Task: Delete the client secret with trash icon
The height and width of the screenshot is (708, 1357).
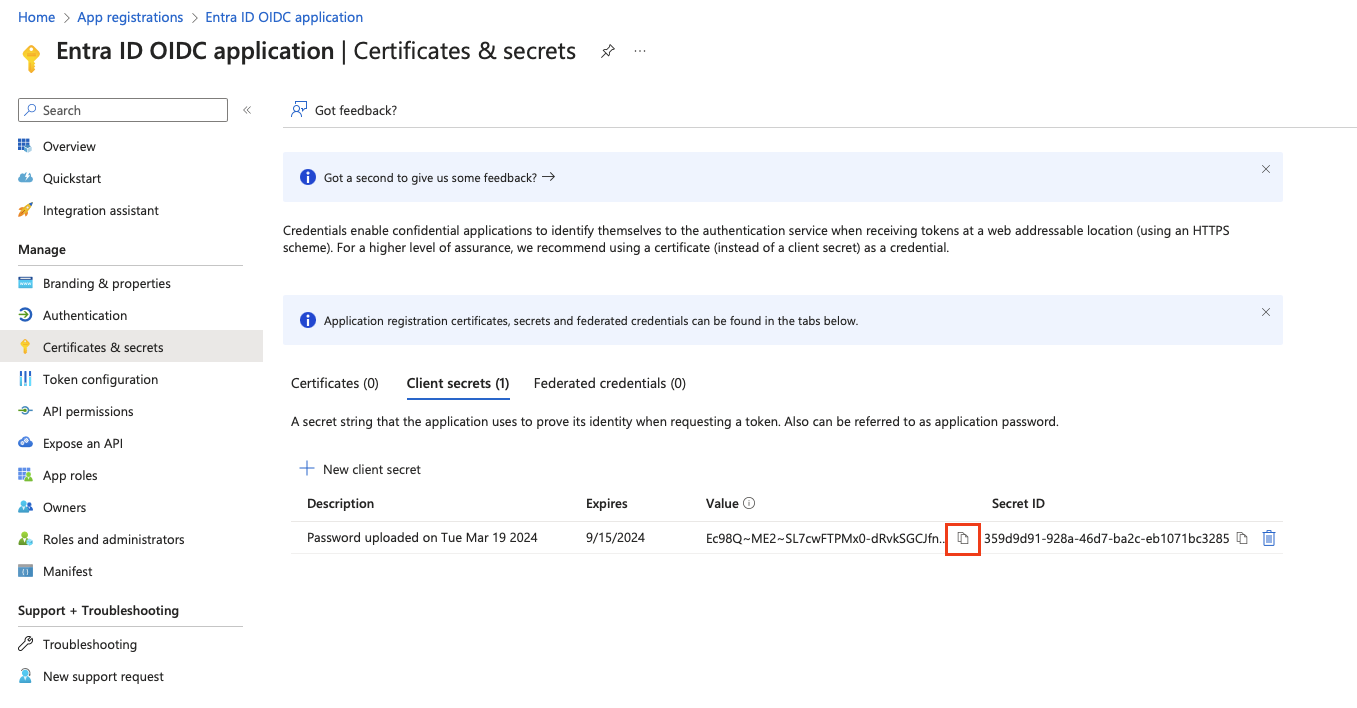Action: point(1269,538)
